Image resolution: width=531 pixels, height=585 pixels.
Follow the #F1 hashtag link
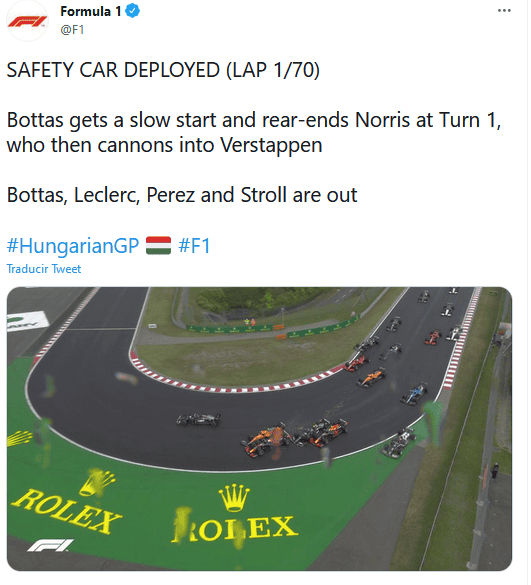194,246
